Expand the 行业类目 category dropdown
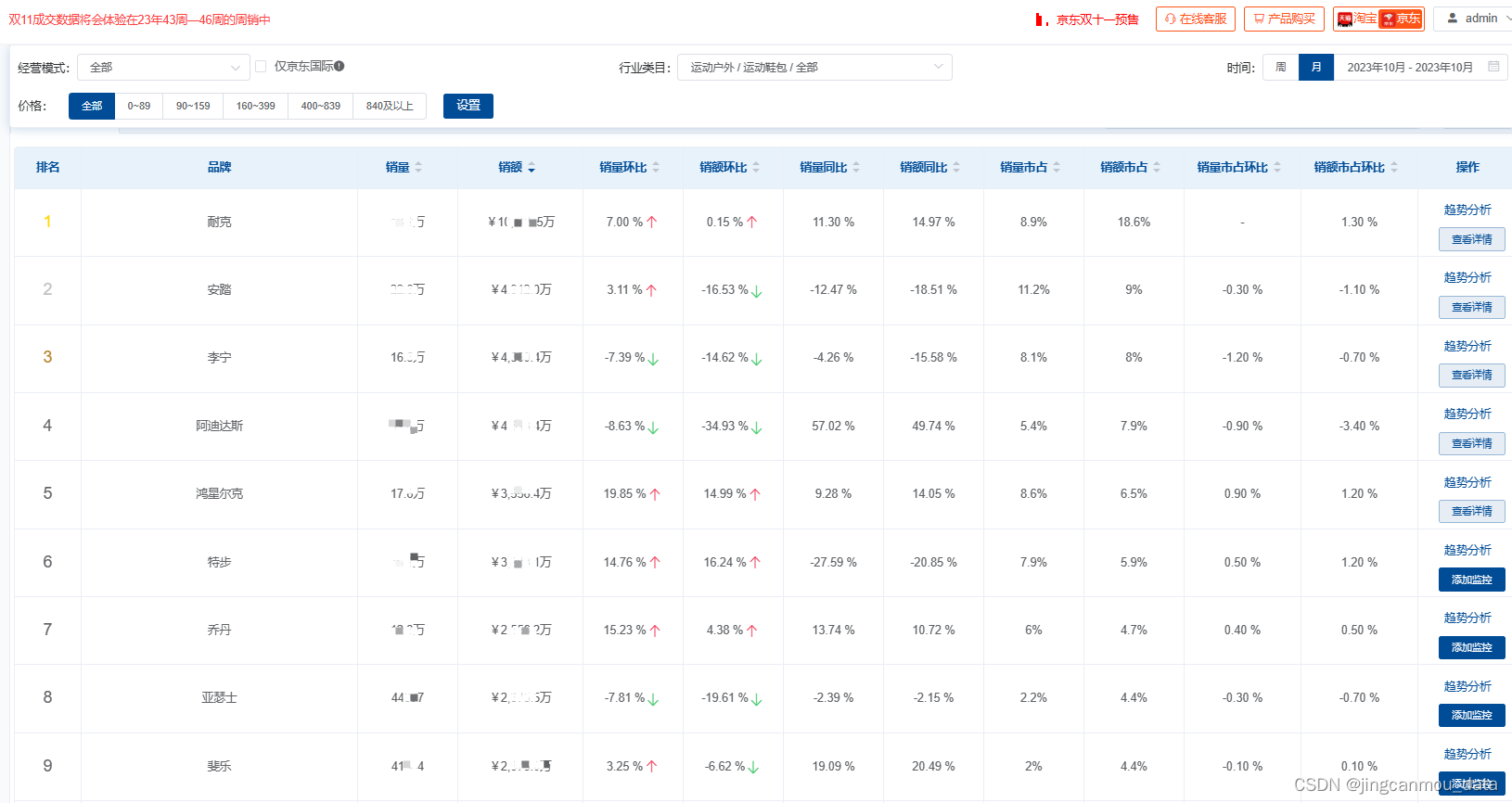Screen dimensions: 1512x803 coord(814,67)
